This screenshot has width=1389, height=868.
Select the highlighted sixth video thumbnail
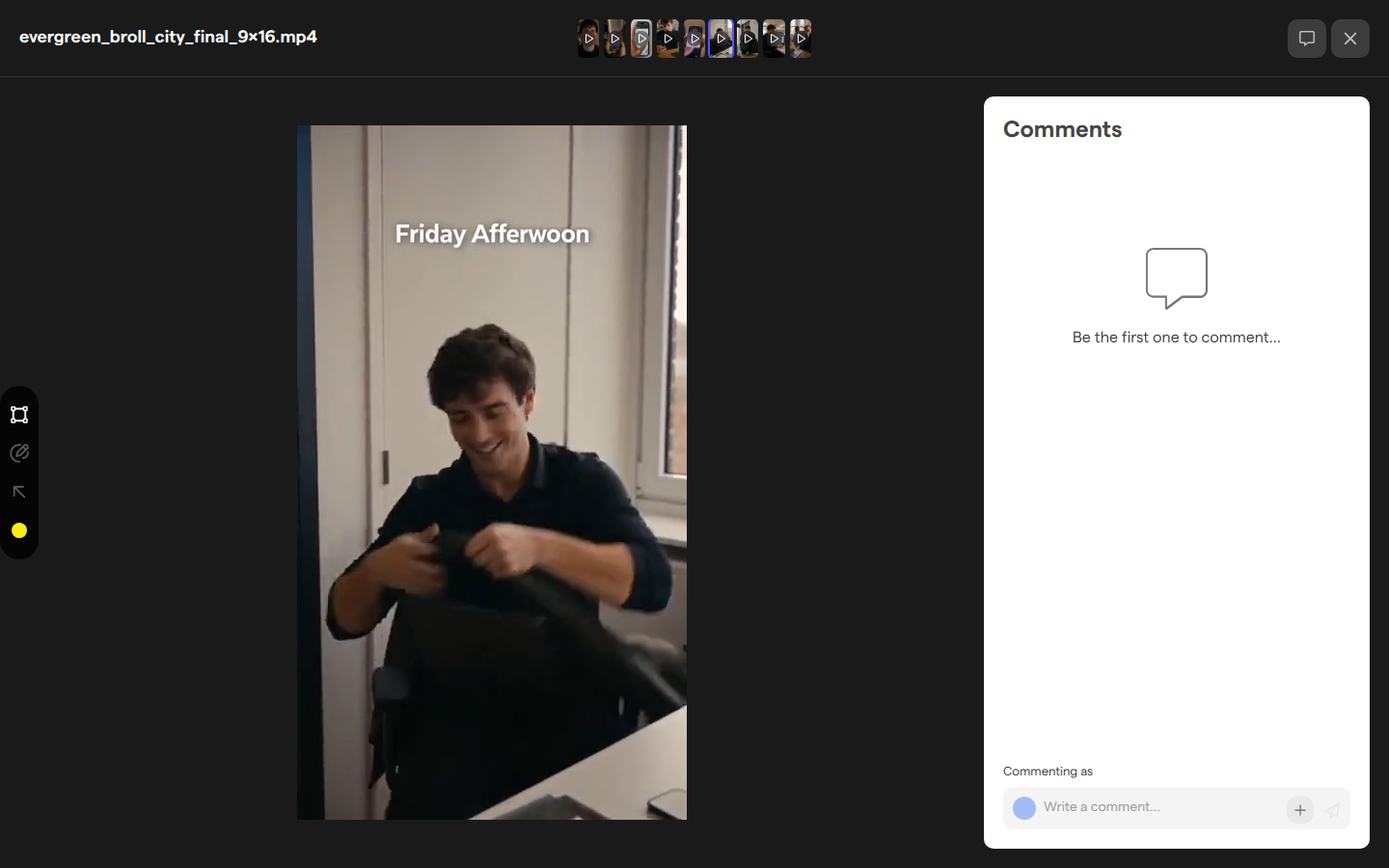click(721, 39)
